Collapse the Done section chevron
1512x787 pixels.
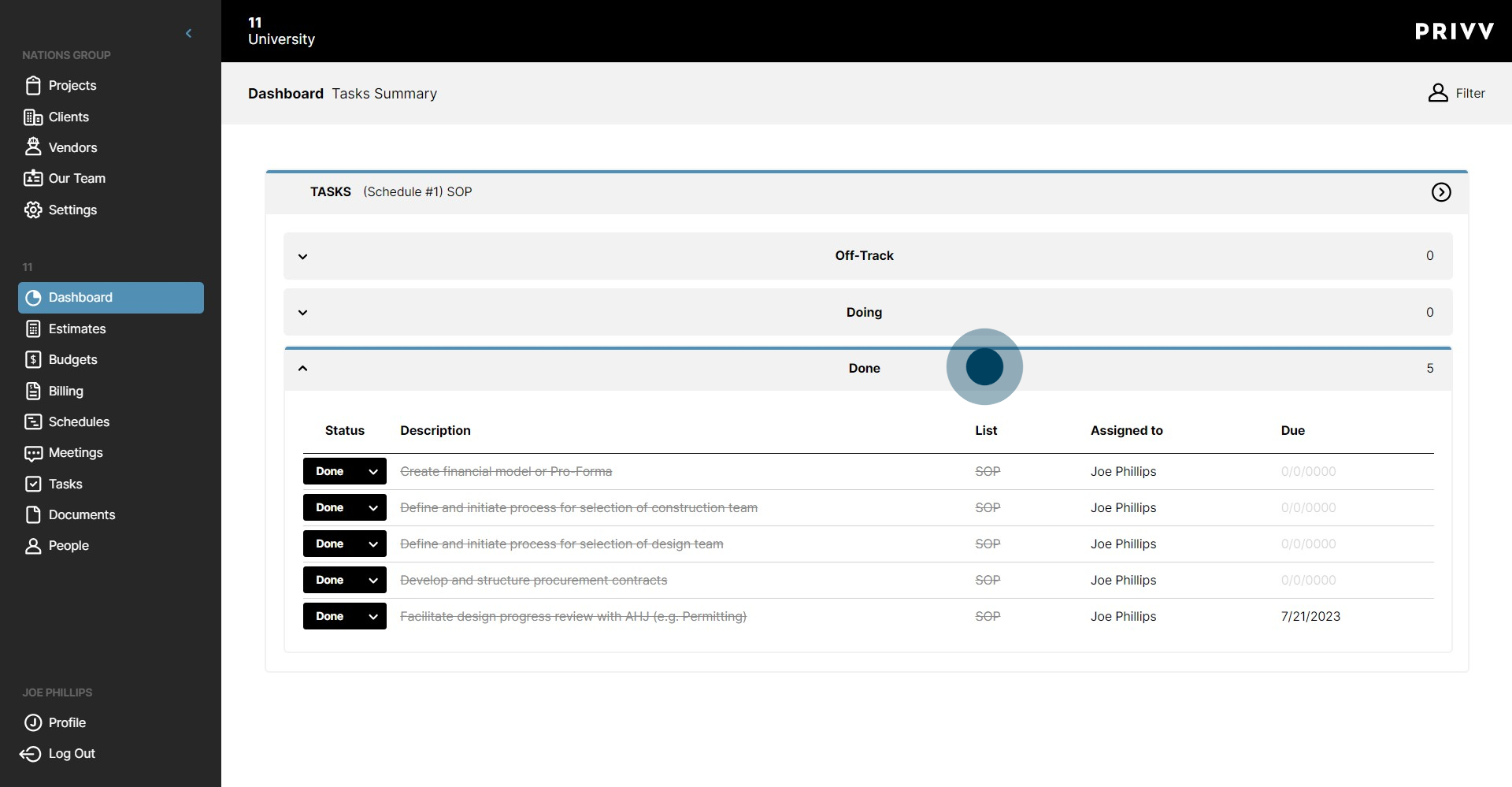click(302, 368)
